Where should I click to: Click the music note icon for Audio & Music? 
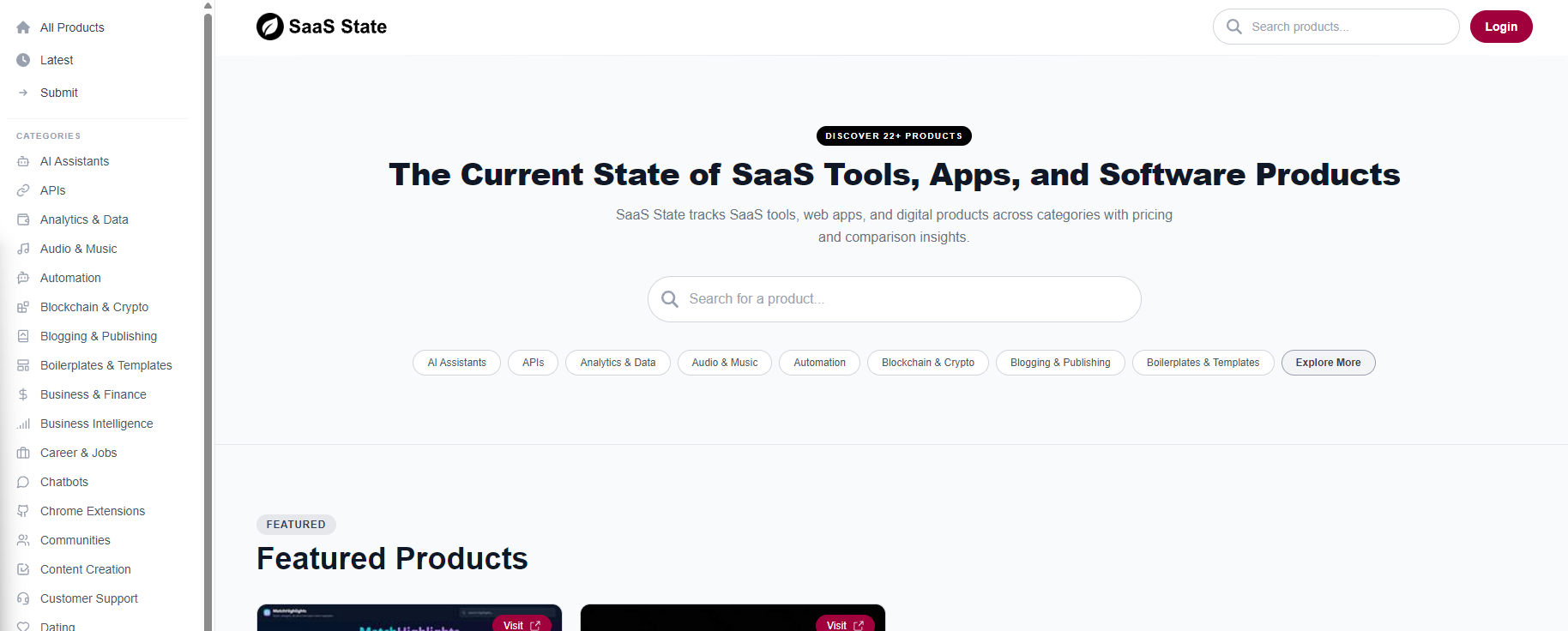coord(23,249)
